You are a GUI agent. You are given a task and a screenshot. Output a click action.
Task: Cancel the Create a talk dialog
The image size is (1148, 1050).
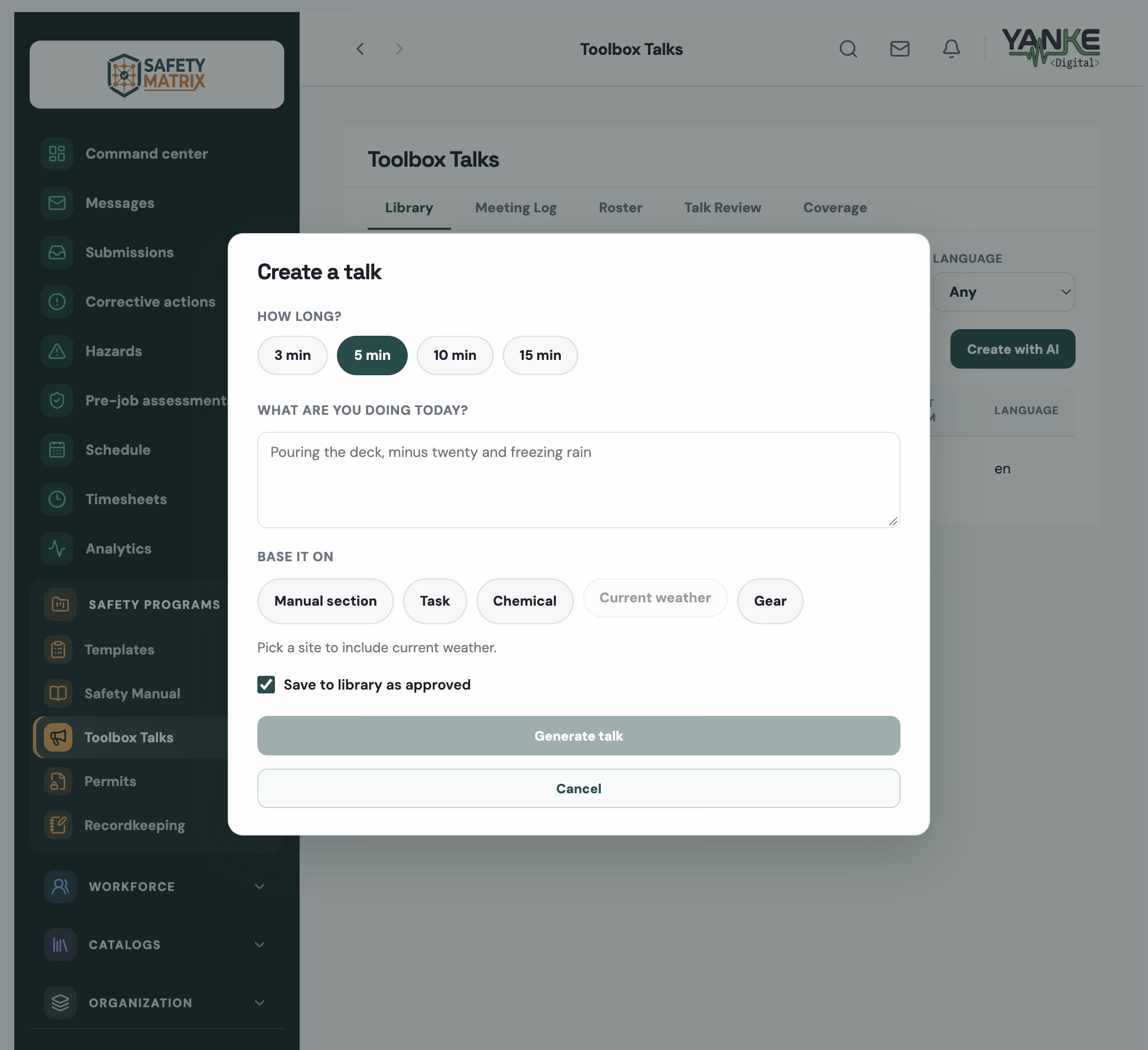coord(578,789)
